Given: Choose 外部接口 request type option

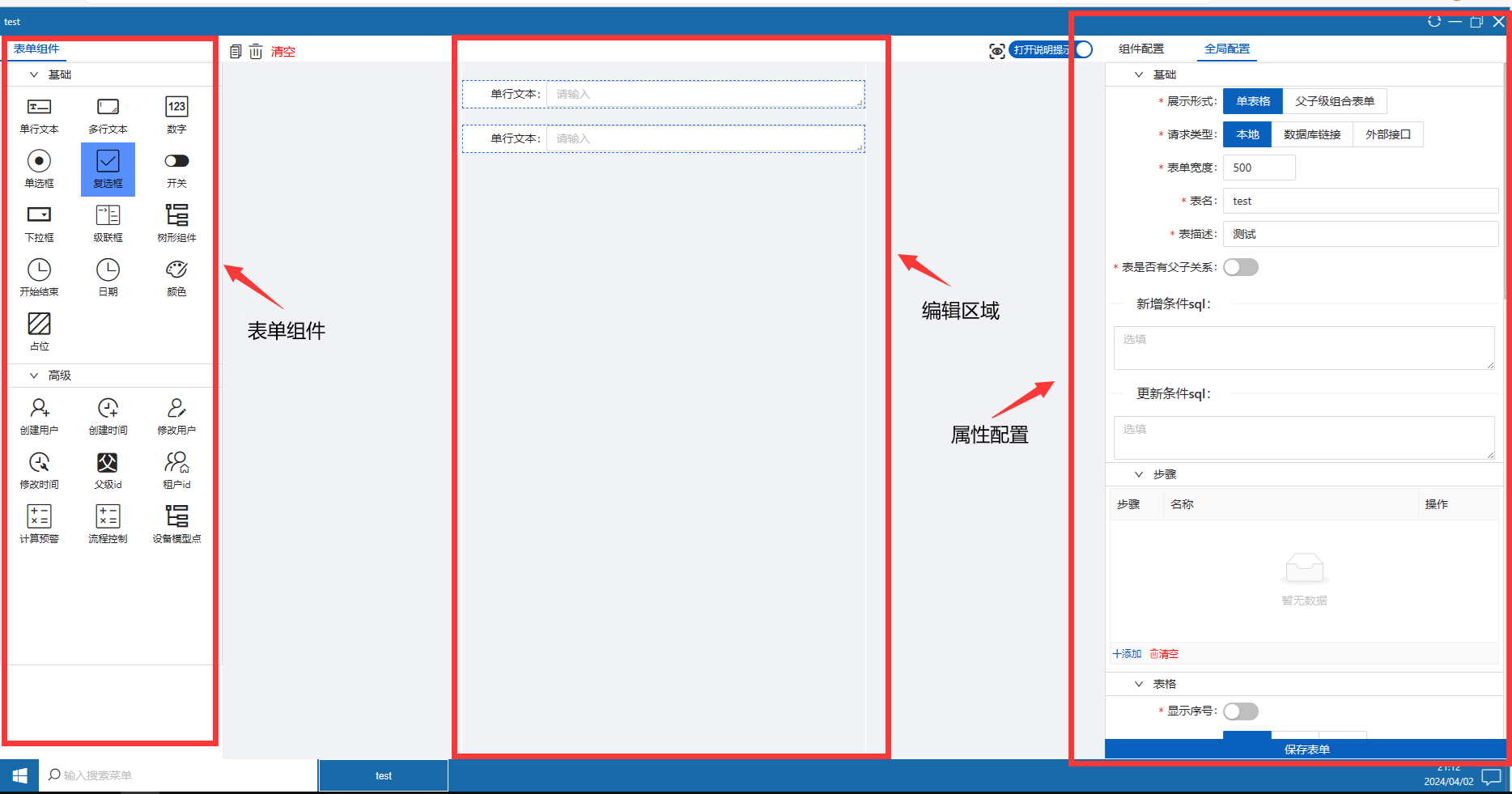Looking at the screenshot, I should [x=1388, y=134].
